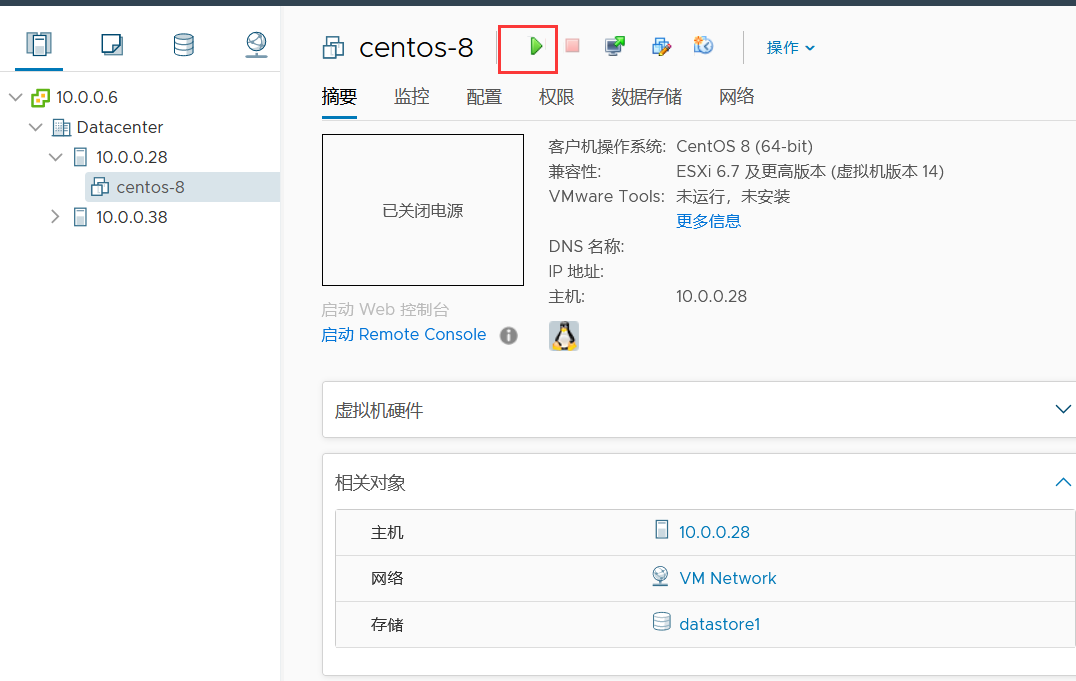Image resolution: width=1076 pixels, height=681 pixels.
Task: Select 10.0.0.6 in the inventory tree
Action: [x=87, y=97]
